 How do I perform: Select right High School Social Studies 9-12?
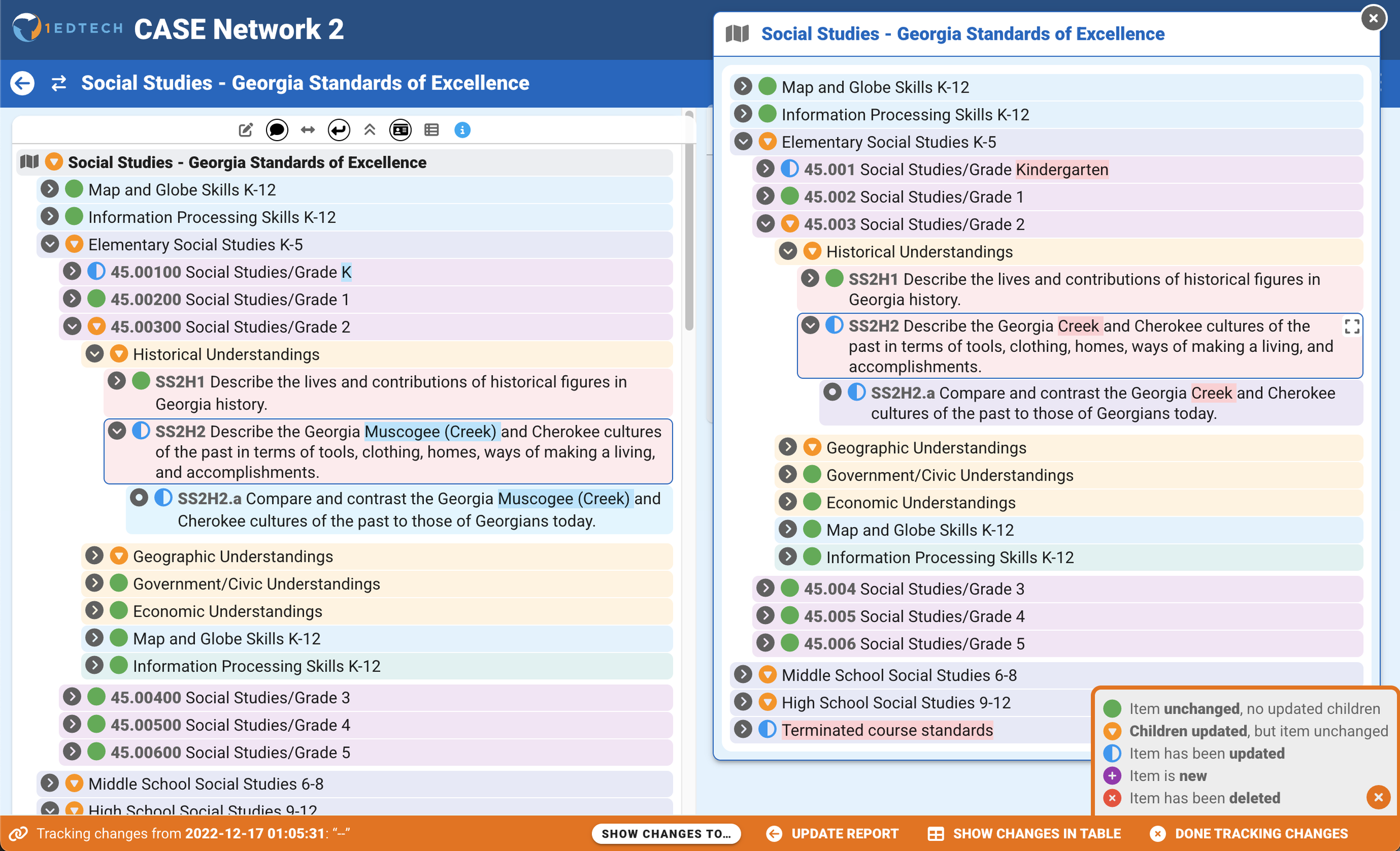[x=909, y=703]
